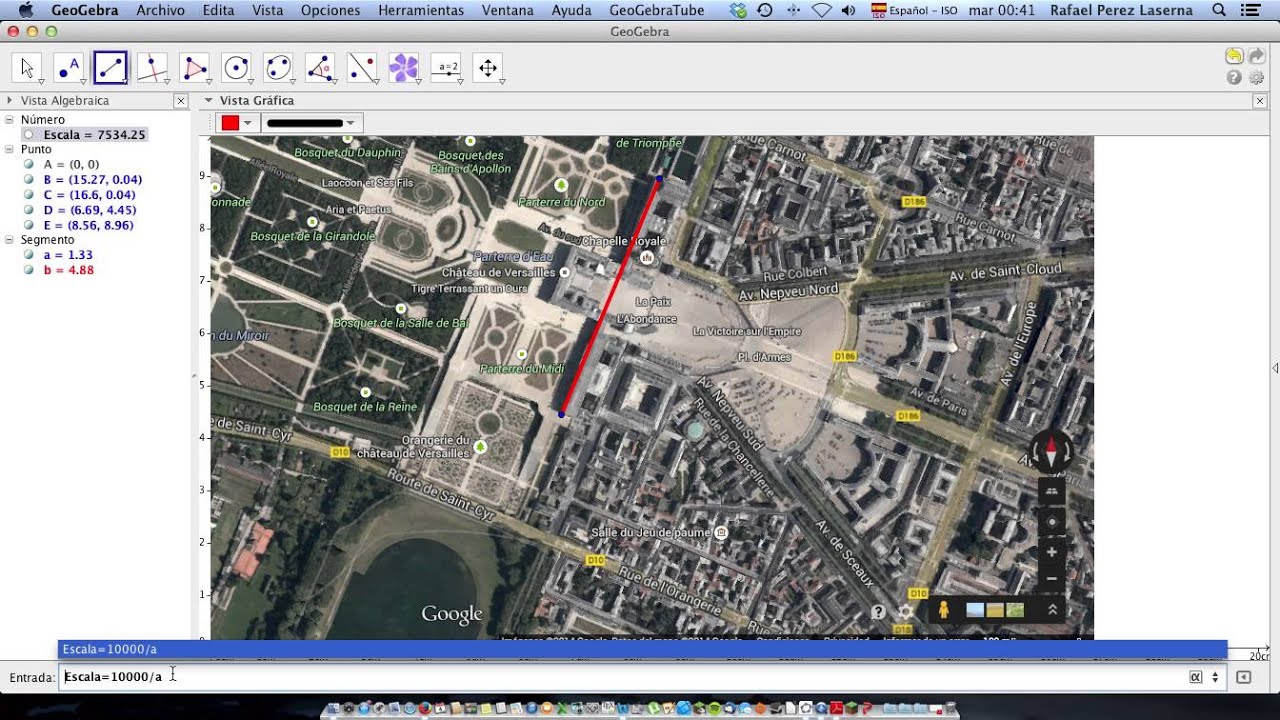Select the purple flower special objects tool
Viewport: 1280px width, 720px height.
(404, 68)
